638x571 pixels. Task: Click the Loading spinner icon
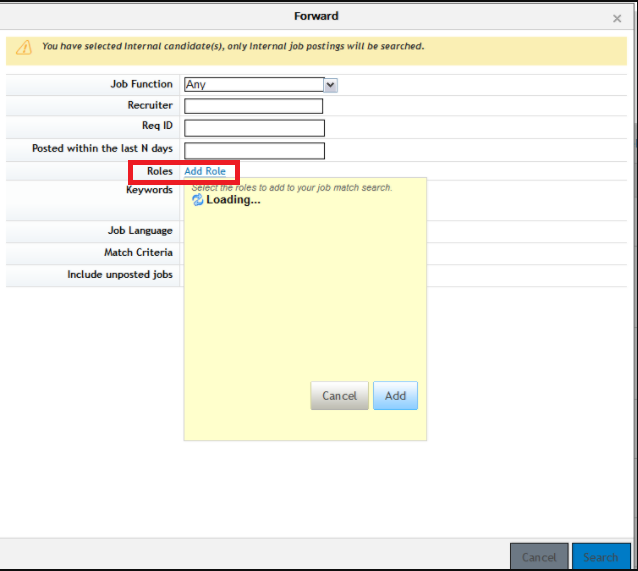tap(198, 200)
